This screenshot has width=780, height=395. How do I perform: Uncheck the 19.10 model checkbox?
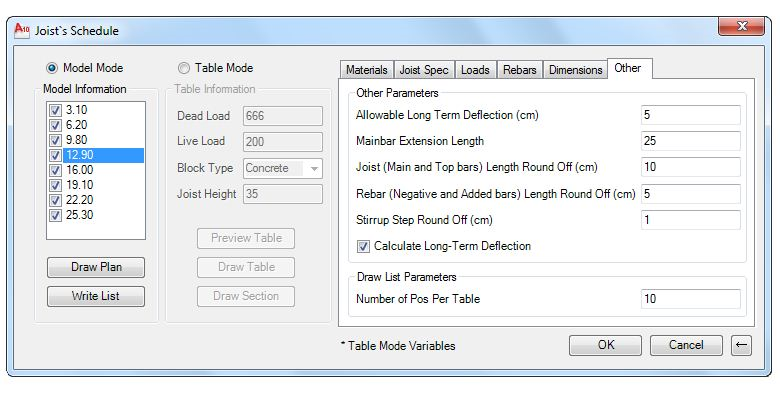[55, 185]
